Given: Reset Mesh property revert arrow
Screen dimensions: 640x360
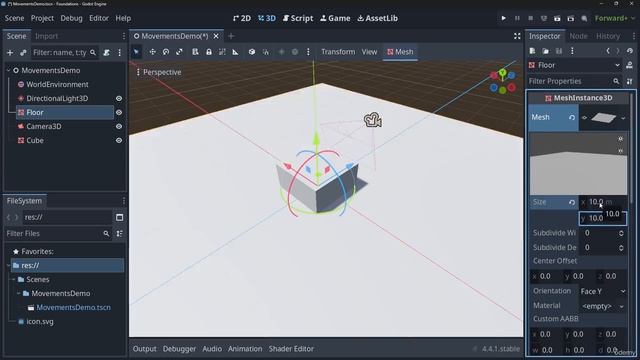Looking at the screenshot, I should [x=572, y=118].
